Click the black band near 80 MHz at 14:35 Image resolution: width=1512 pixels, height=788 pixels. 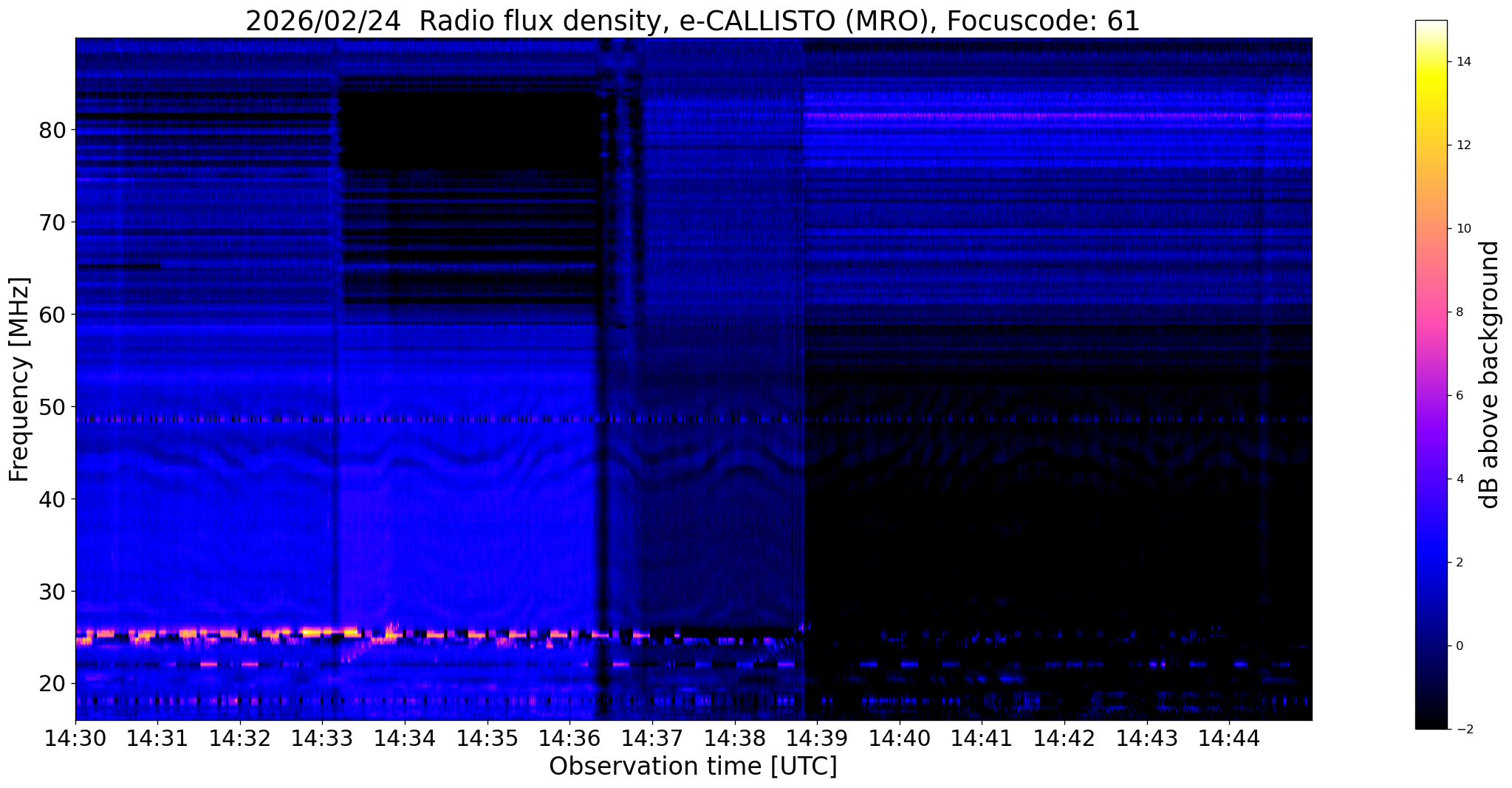(x=469, y=129)
